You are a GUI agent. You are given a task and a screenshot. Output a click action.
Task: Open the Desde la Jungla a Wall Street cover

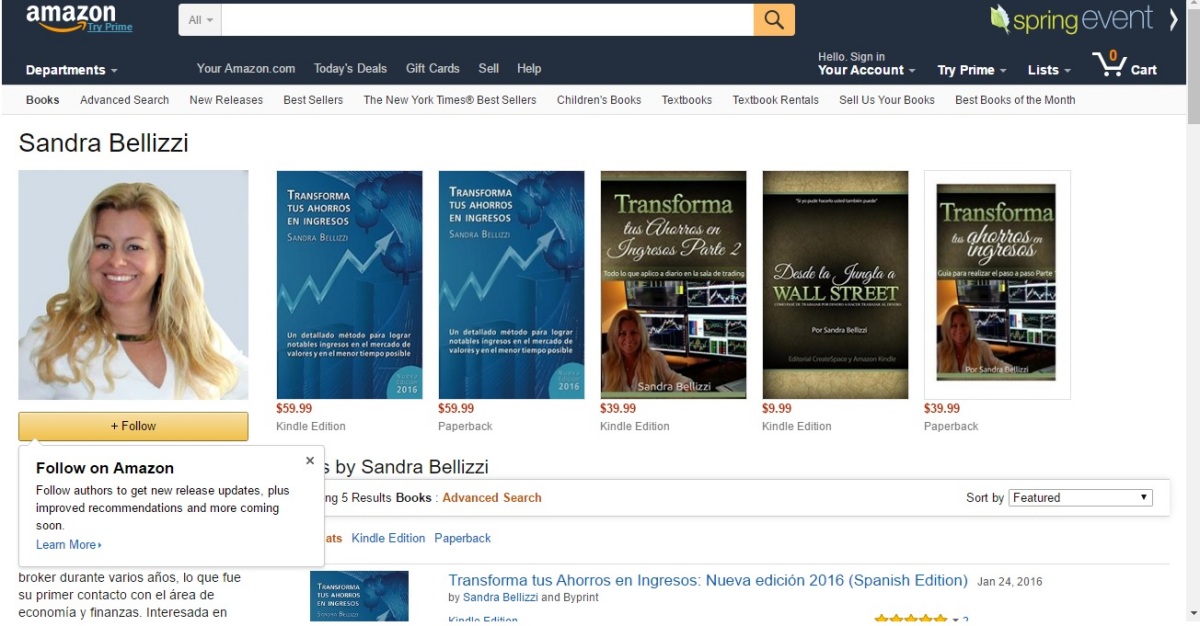point(835,285)
